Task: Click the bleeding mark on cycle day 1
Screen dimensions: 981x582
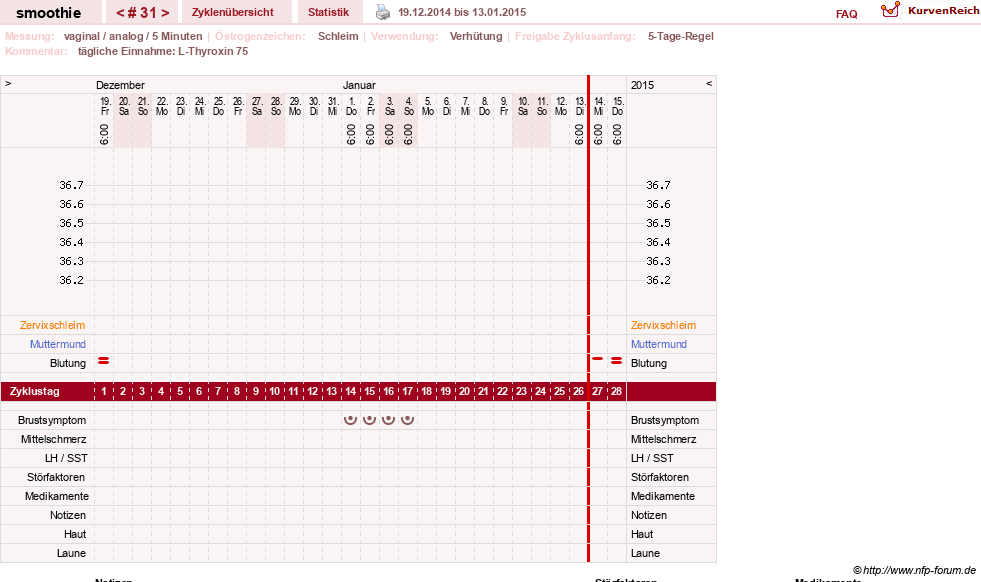Action: pyautogui.click(x=104, y=361)
